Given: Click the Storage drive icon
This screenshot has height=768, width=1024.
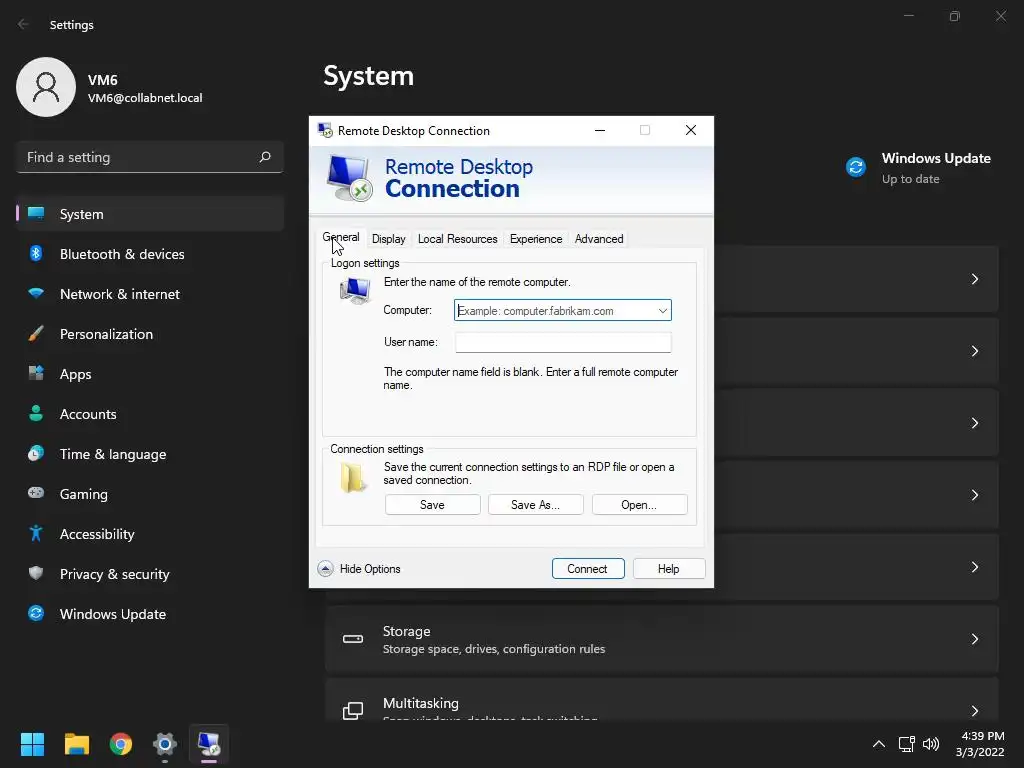Looking at the screenshot, I should coord(353,639).
